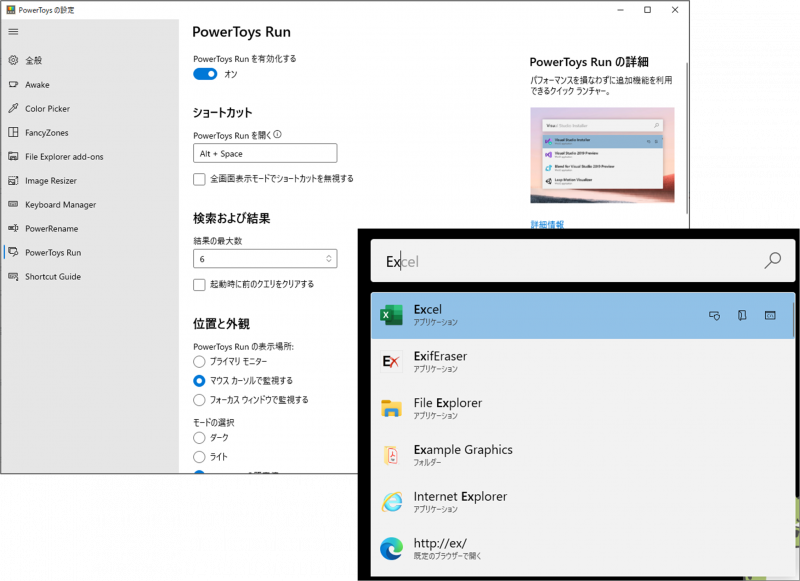Click the 結果の最大数 value 6

point(202,259)
